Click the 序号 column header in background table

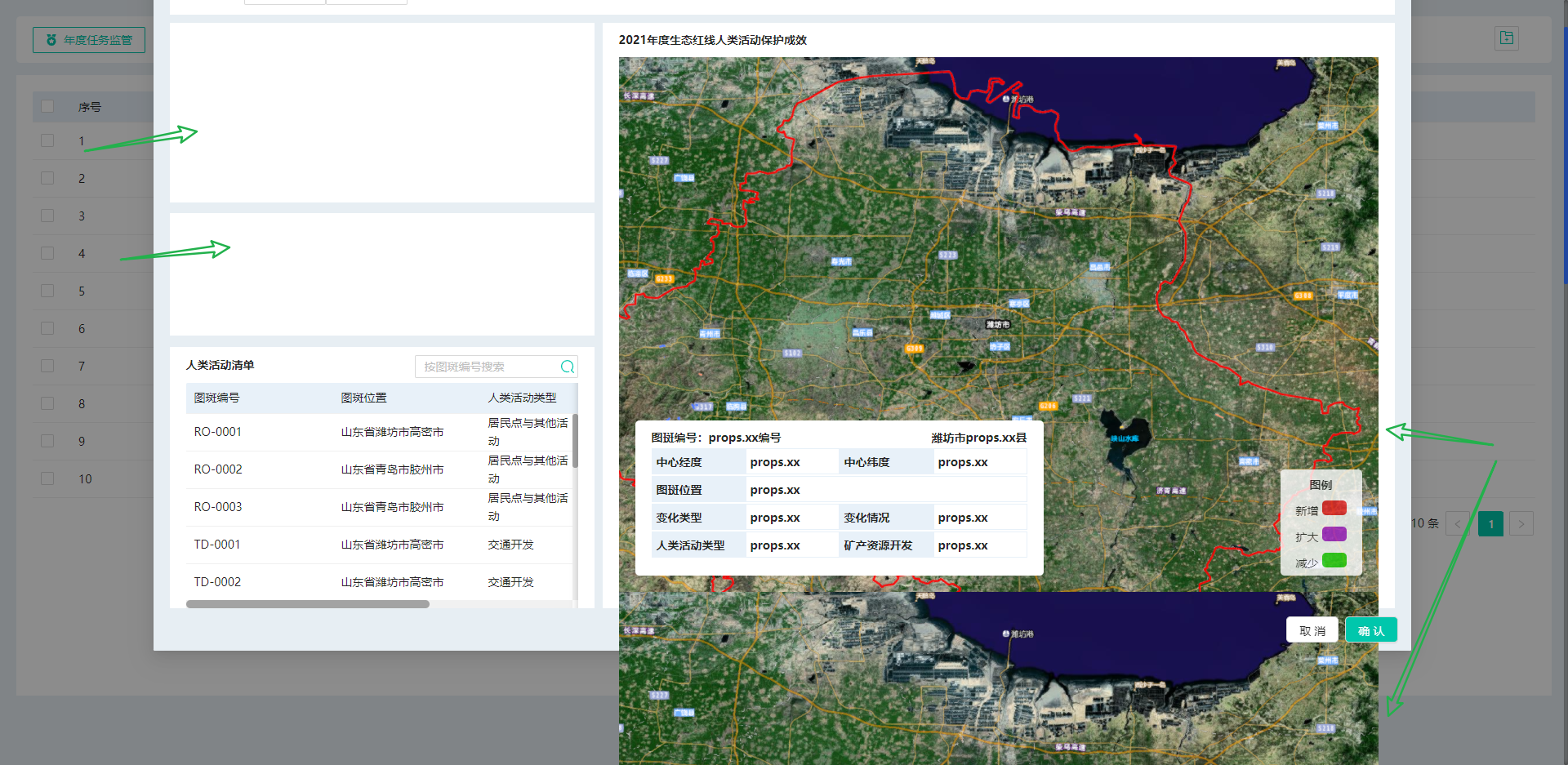(x=90, y=107)
